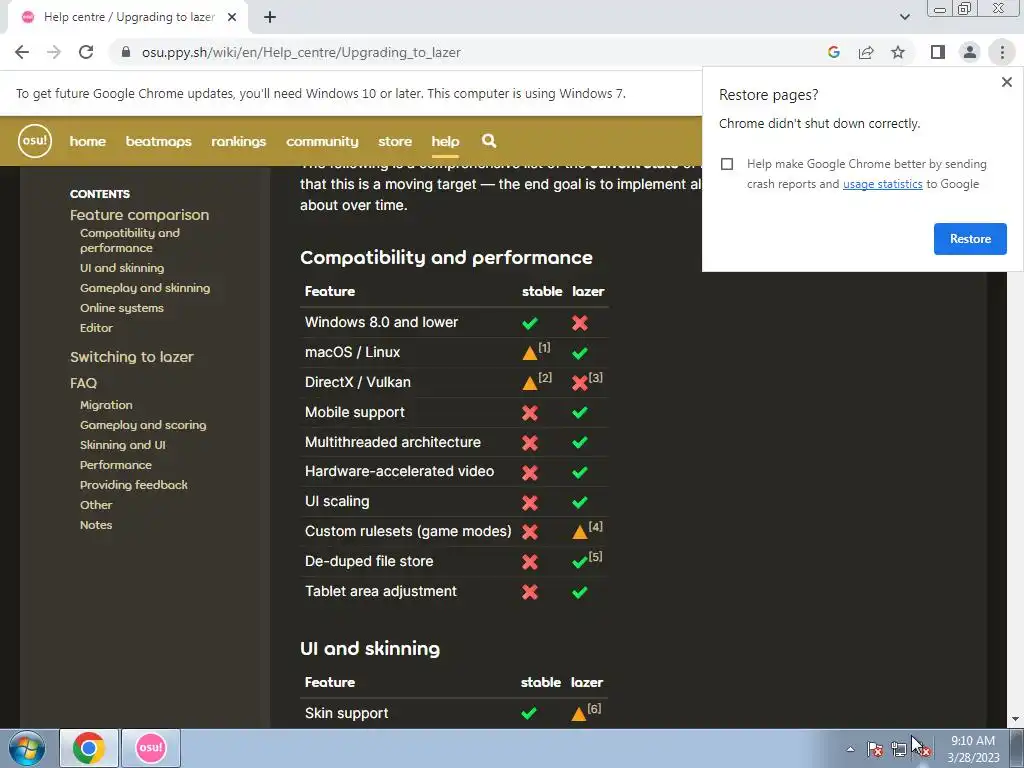
Task: Click network tray icon
Action: 899,749
